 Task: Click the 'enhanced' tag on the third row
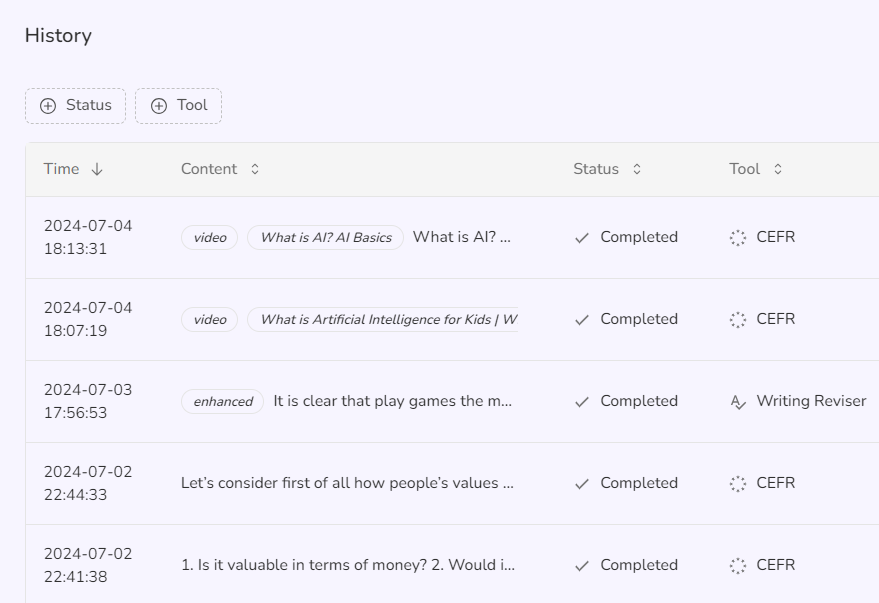(223, 402)
